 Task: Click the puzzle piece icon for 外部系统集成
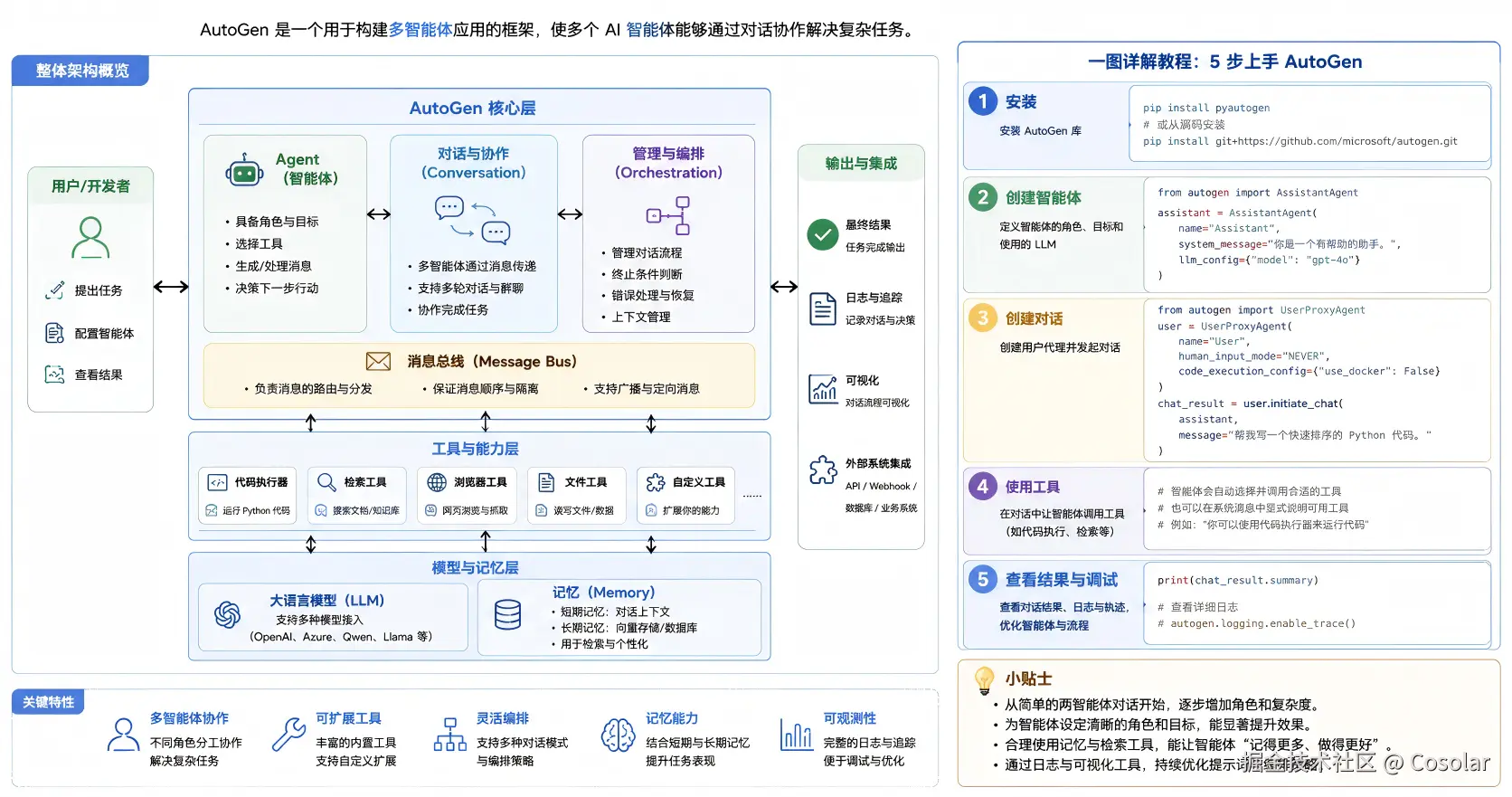click(x=823, y=470)
